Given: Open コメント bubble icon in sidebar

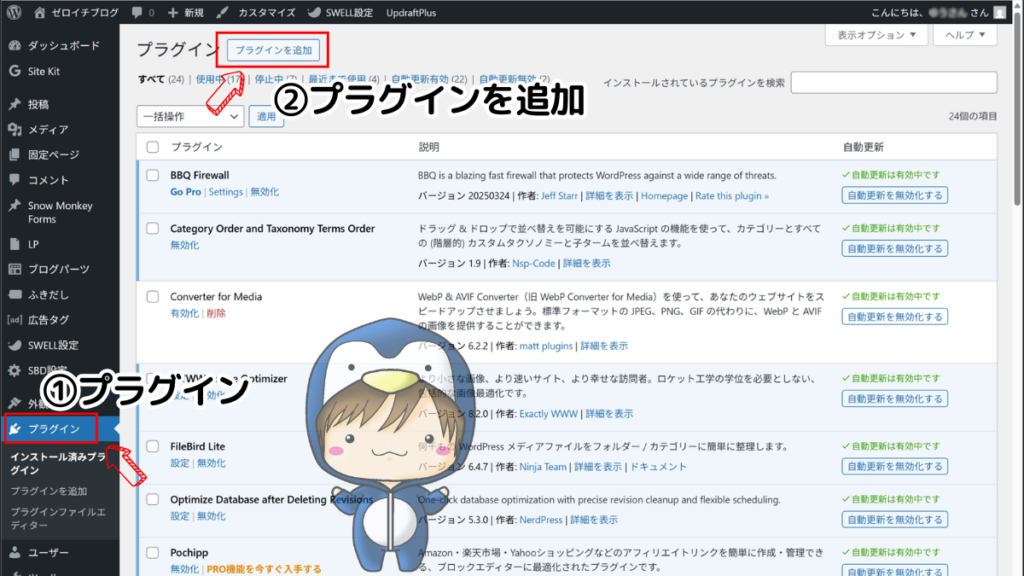Looking at the screenshot, I should click(x=14, y=180).
